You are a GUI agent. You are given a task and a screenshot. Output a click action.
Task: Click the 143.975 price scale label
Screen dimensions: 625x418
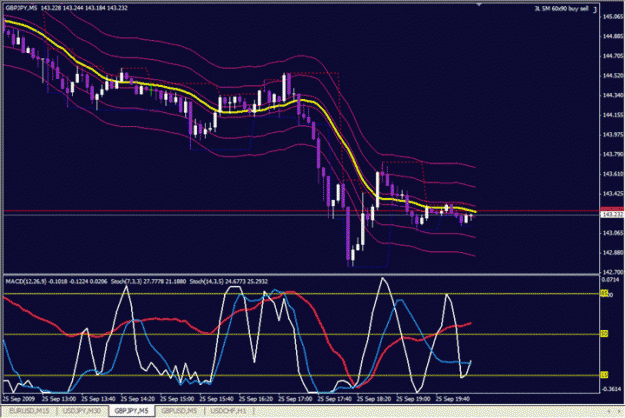coord(613,134)
